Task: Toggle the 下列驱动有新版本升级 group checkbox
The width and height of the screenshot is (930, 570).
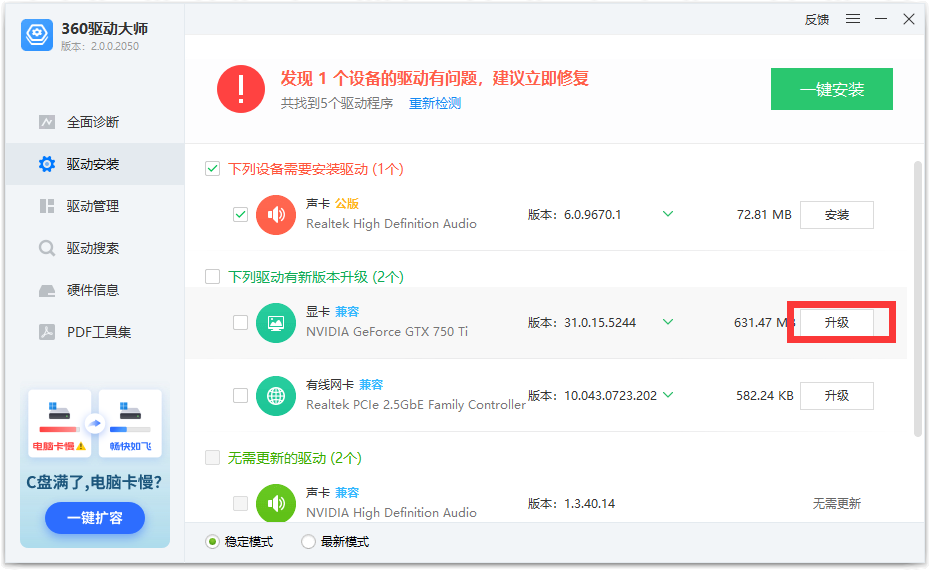Action: pyautogui.click(x=212, y=276)
